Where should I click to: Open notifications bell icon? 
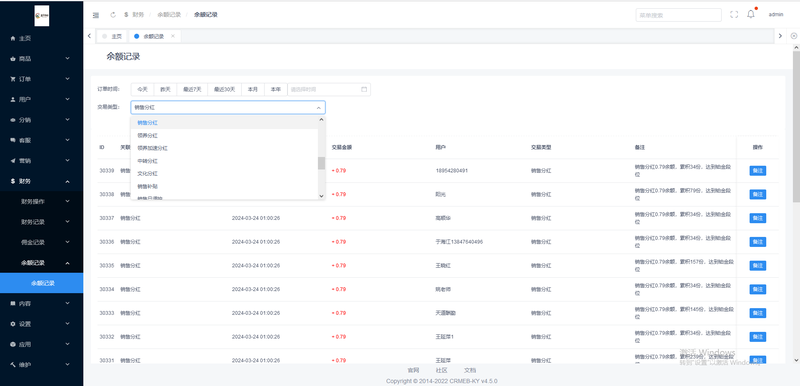(751, 14)
